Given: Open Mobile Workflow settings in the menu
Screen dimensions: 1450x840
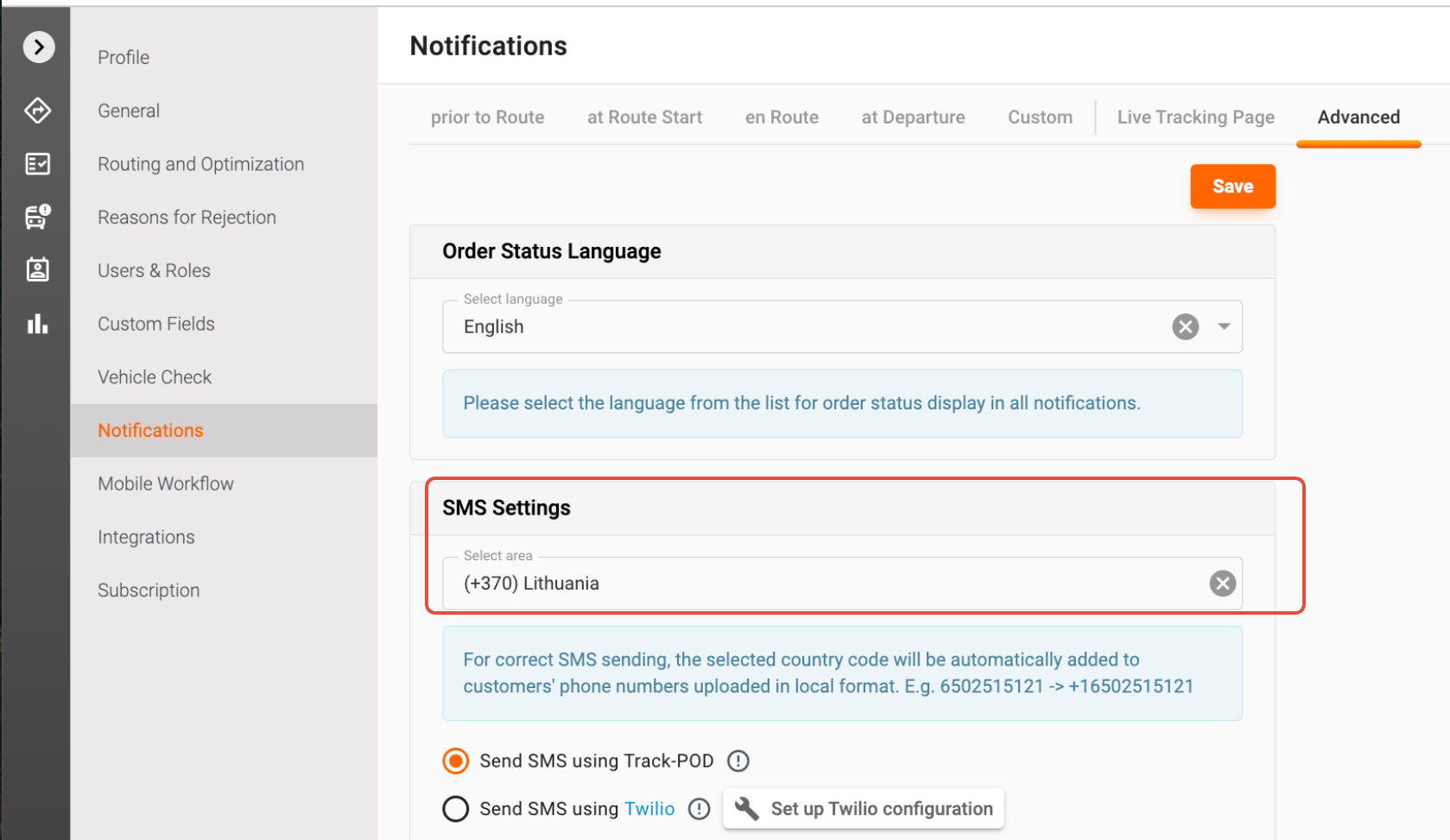Looking at the screenshot, I should pyautogui.click(x=166, y=483).
